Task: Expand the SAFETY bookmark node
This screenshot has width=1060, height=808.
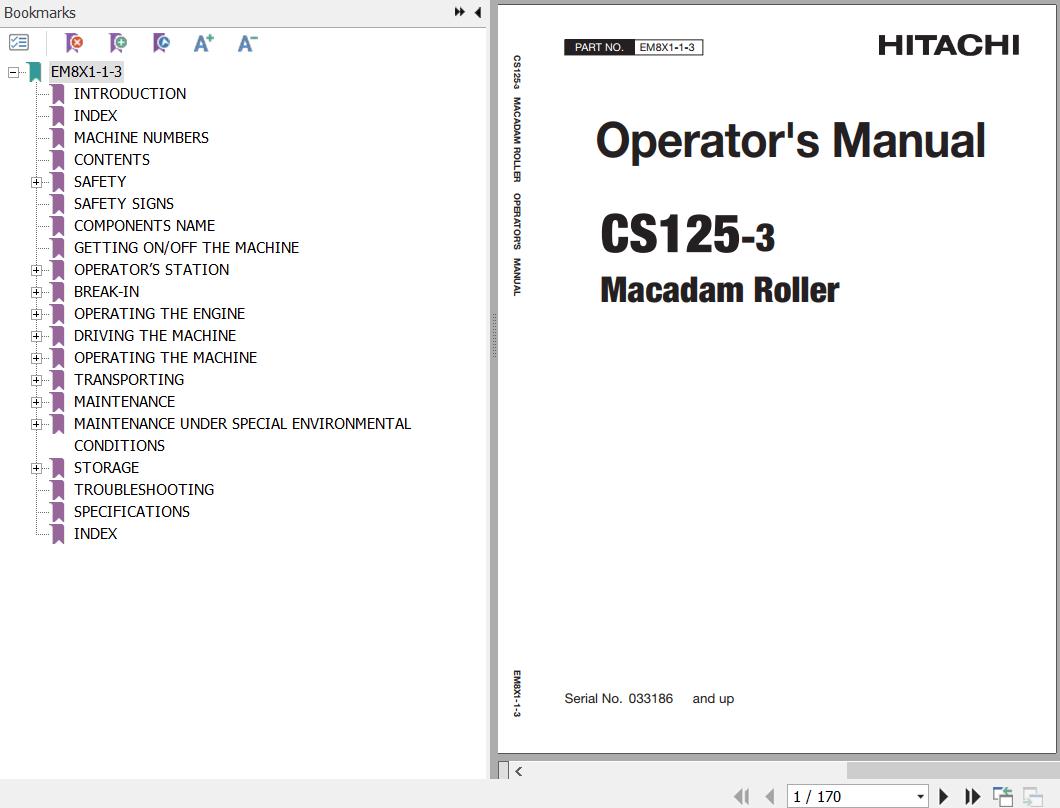Action: (x=36, y=182)
